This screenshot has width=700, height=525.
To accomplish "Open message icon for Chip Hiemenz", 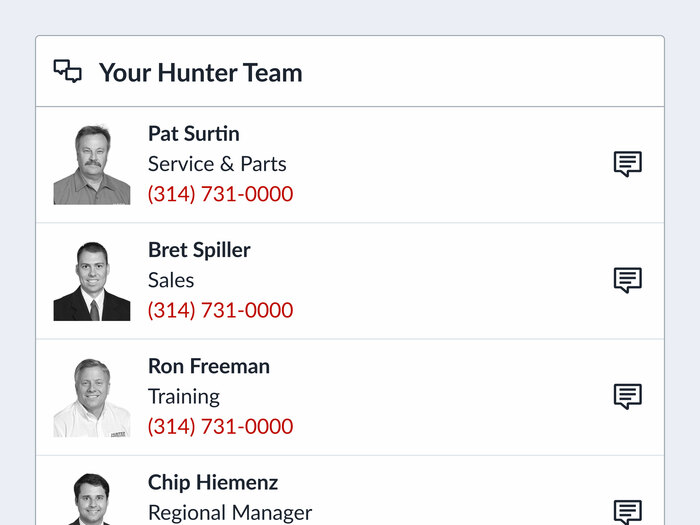I will [x=628, y=512].
